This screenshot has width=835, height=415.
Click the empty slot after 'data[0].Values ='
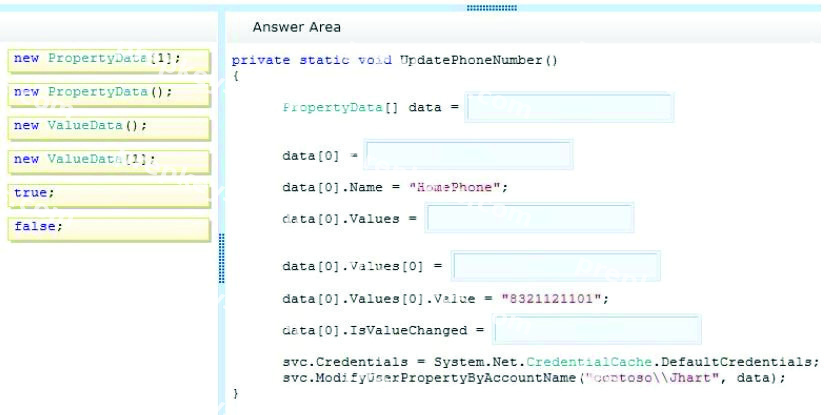click(x=530, y=217)
